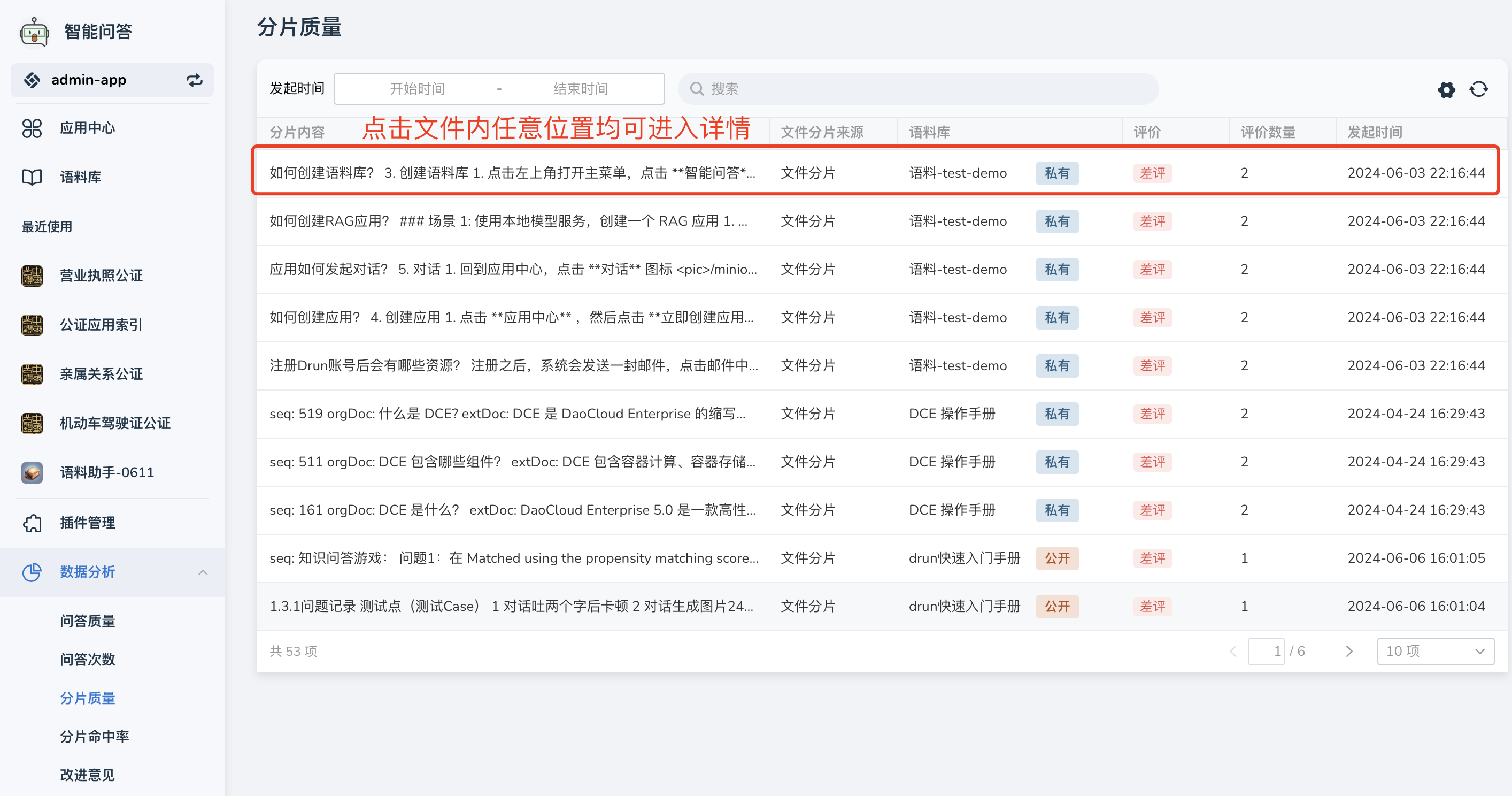The width and height of the screenshot is (1512, 796).
Task: Open the seq: 519 DCE chunk row
Action: point(507,414)
